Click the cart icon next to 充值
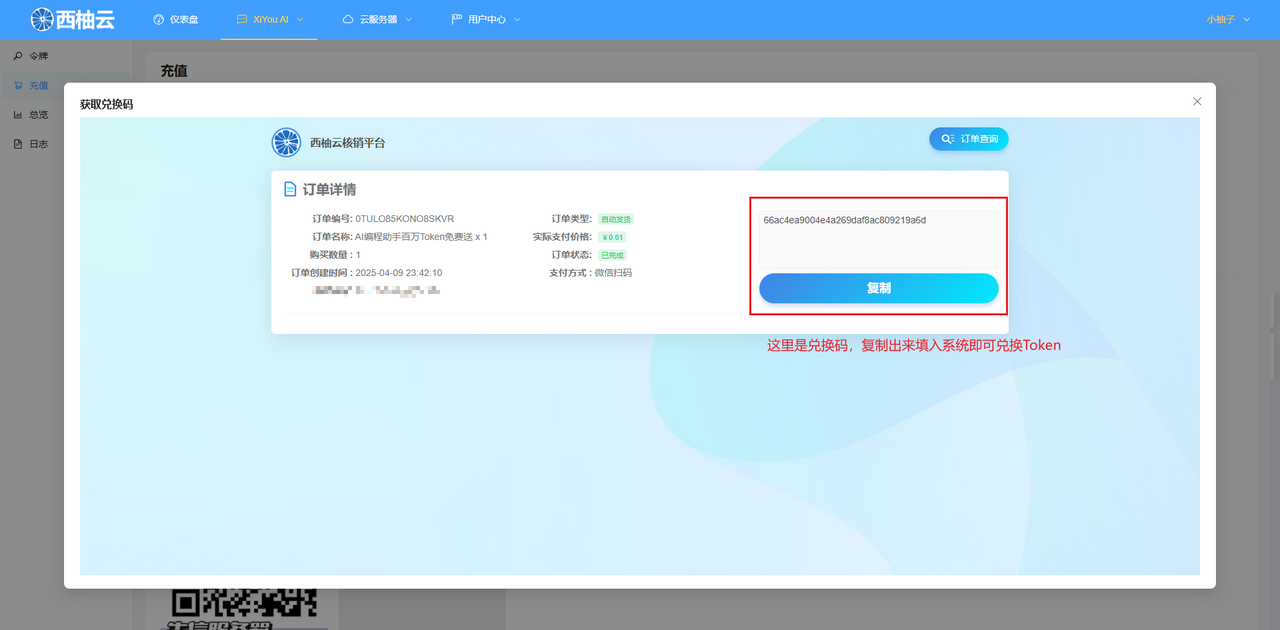 click(18, 86)
